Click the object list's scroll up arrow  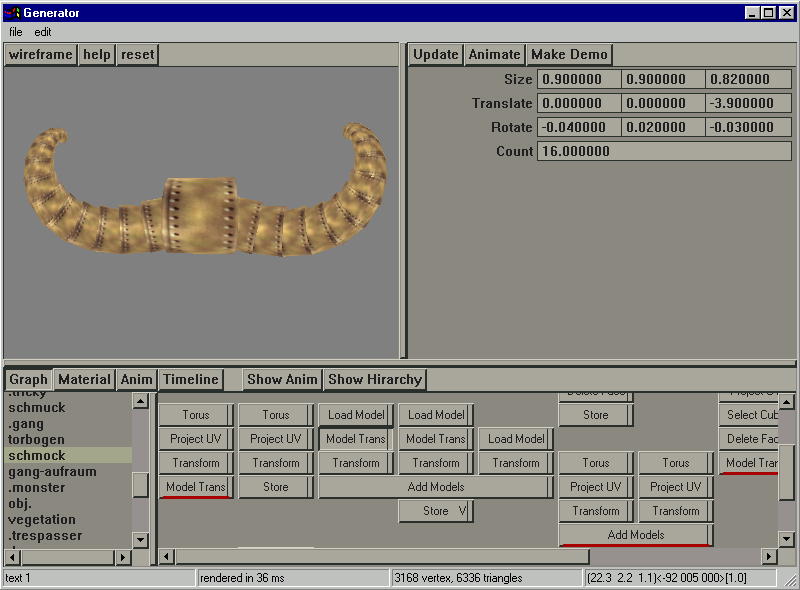[141, 401]
